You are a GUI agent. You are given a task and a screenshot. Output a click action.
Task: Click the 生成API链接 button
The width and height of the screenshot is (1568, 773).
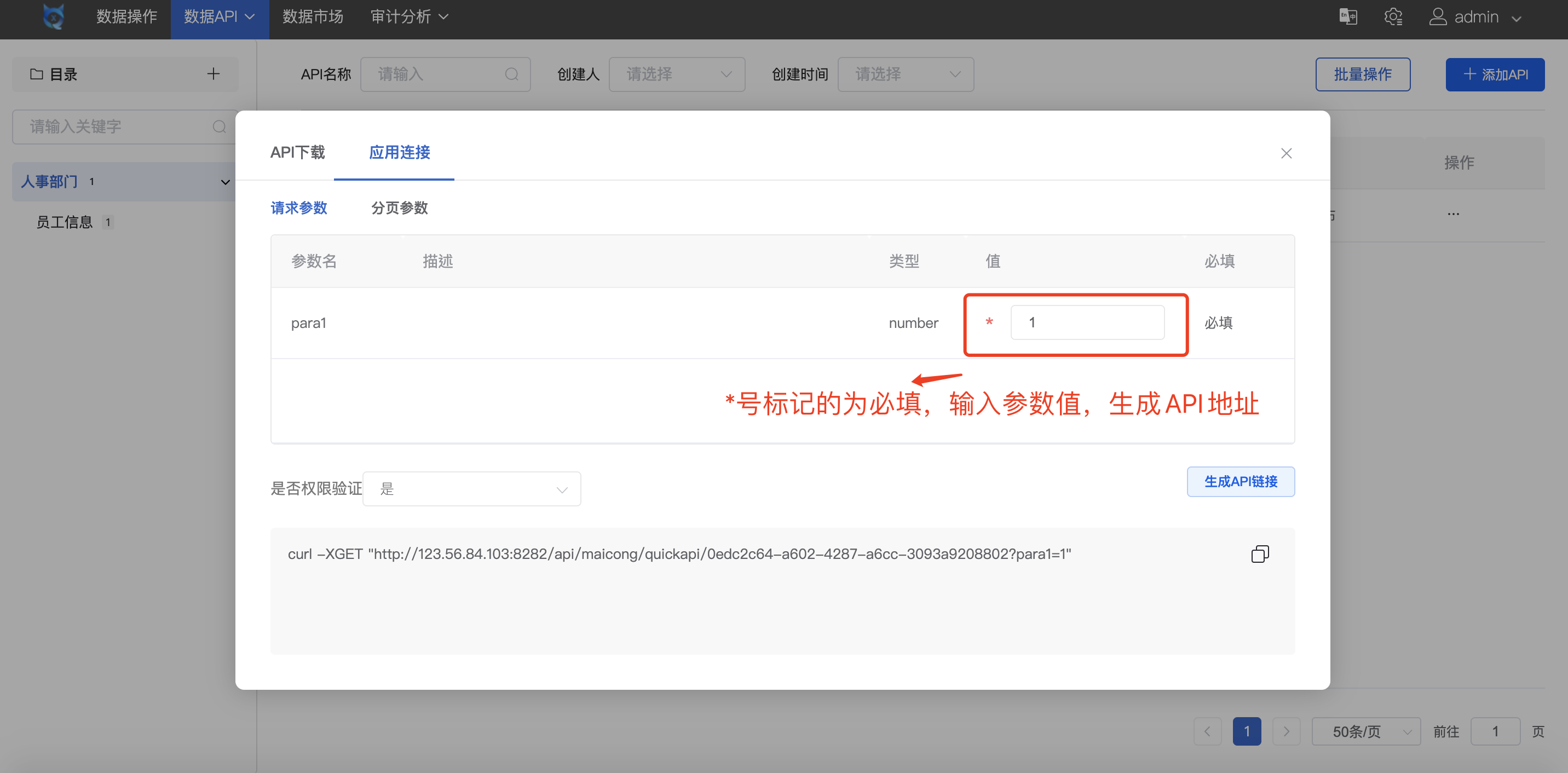pyautogui.click(x=1241, y=481)
